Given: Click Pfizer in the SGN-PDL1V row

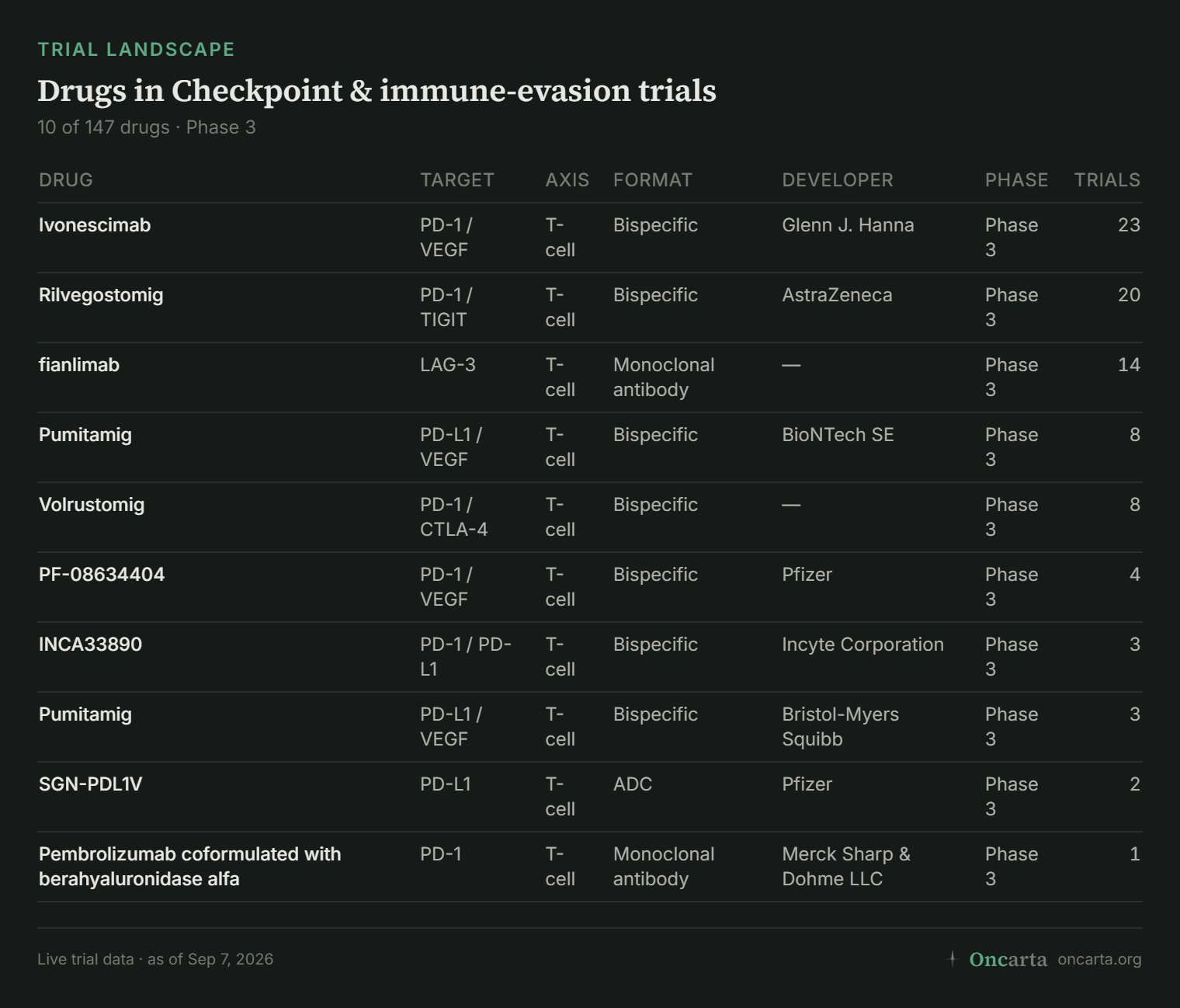Looking at the screenshot, I should [x=807, y=784].
